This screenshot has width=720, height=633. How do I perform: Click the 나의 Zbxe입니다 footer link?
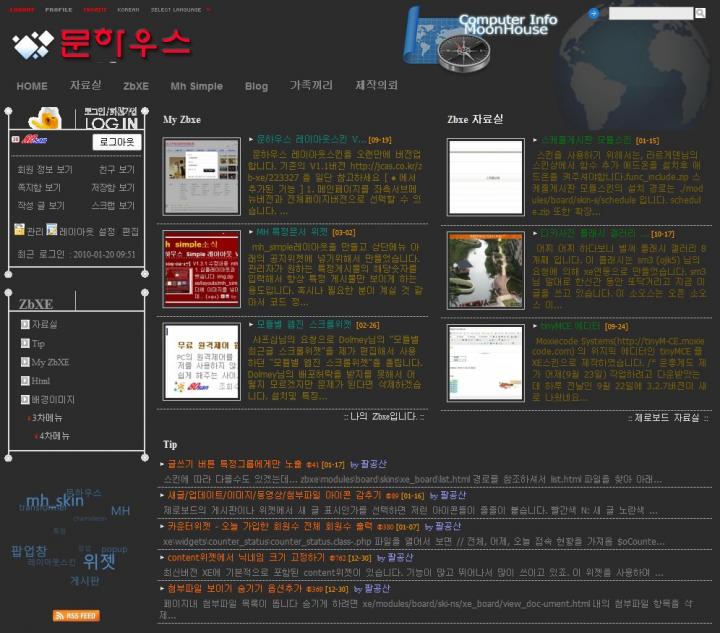point(384,416)
